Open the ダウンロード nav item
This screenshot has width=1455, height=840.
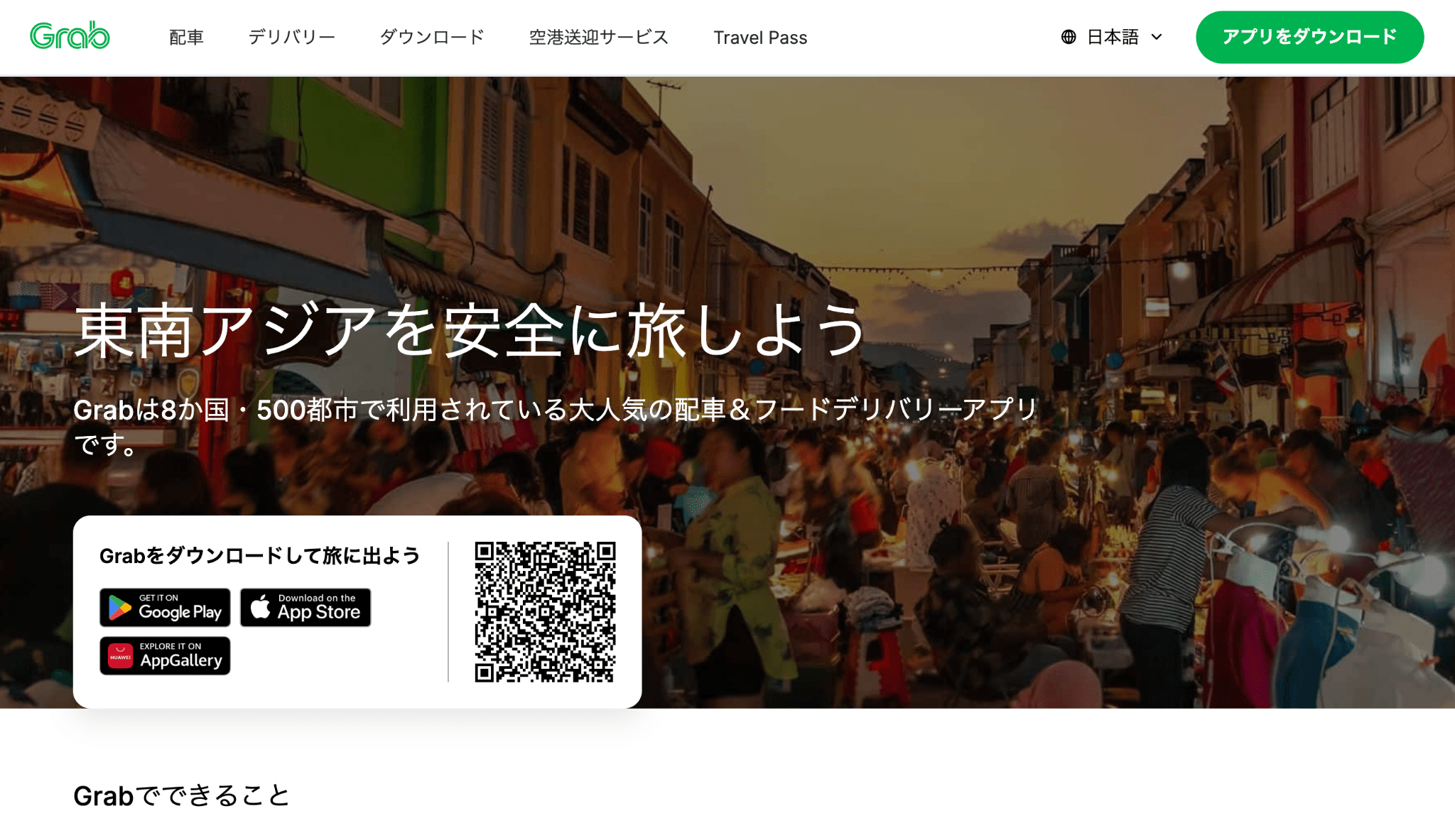pos(433,37)
